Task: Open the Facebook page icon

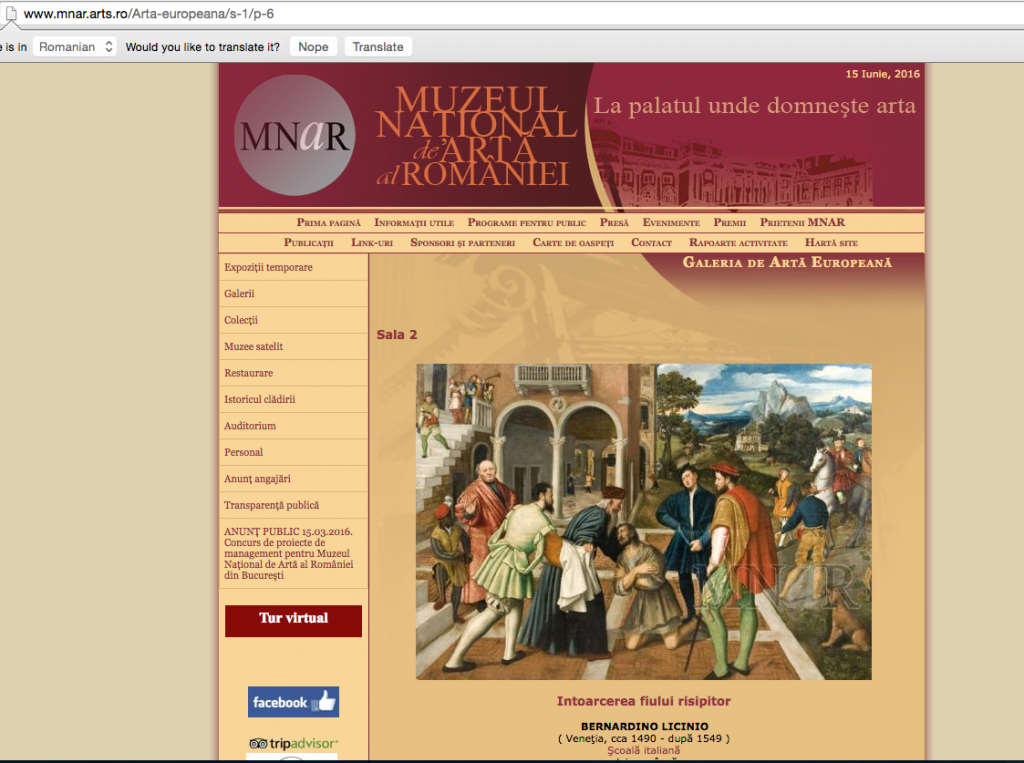Action: click(293, 702)
